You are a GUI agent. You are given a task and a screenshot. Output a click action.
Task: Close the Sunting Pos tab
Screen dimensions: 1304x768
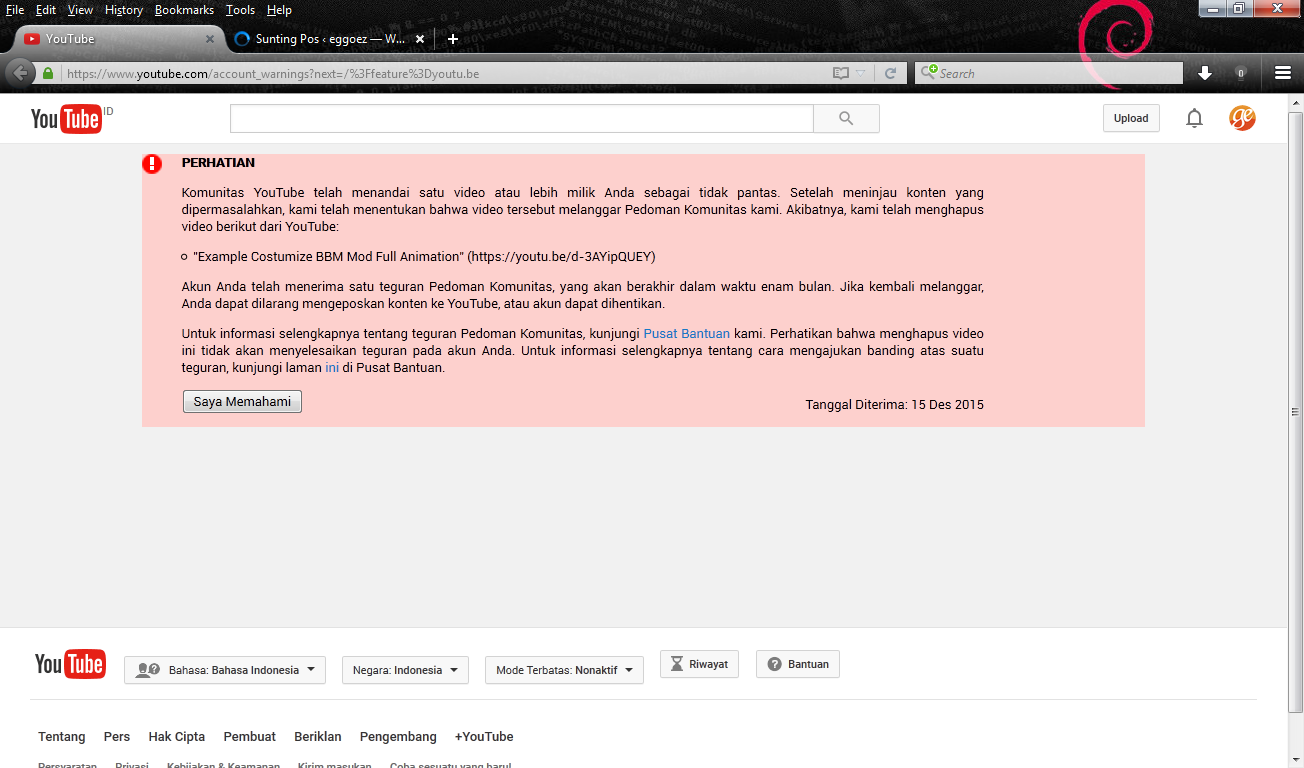[420, 39]
